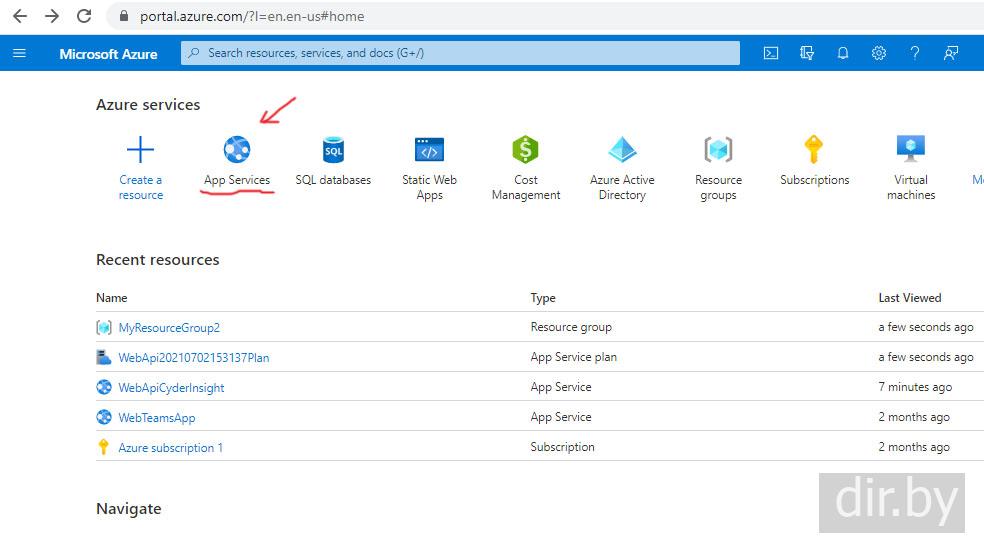This screenshot has height=543, width=984.
Task: Open the MyResourceGroup2 resource link
Action: tap(169, 327)
